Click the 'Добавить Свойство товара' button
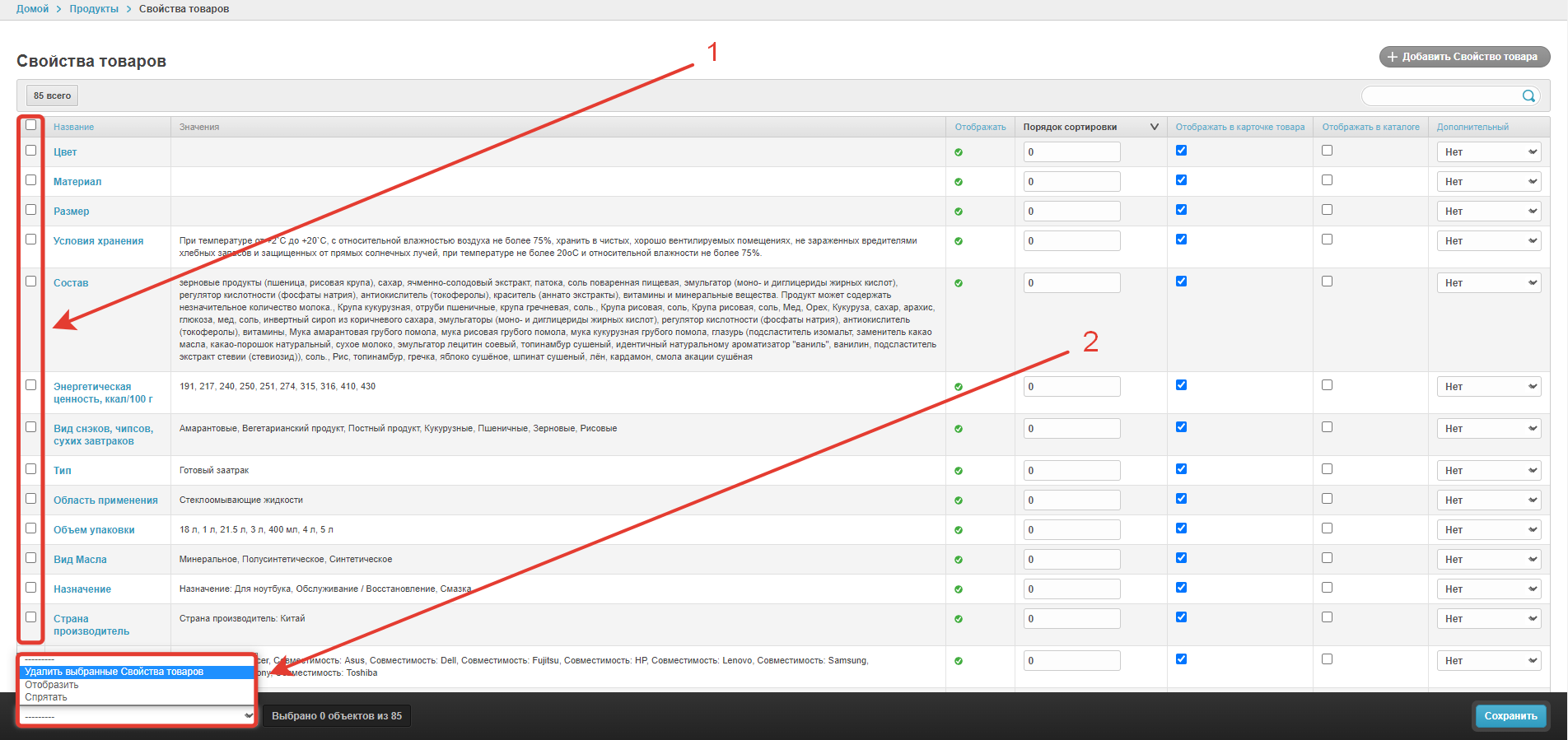Screen dimensions: 1568x740 pyautogui.click(x=1464, y=57)
